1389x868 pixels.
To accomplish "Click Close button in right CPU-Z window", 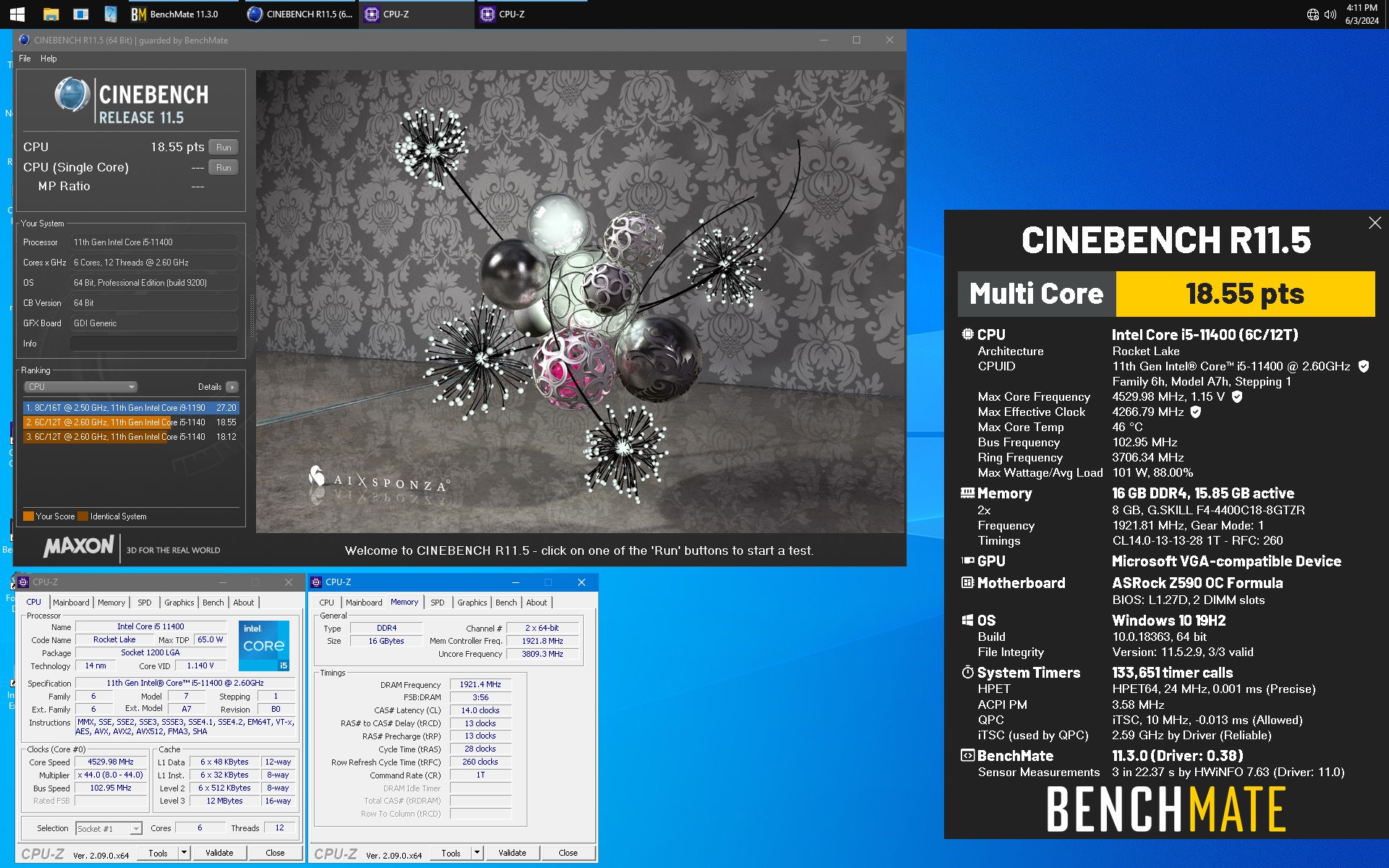I will (568, 853).
